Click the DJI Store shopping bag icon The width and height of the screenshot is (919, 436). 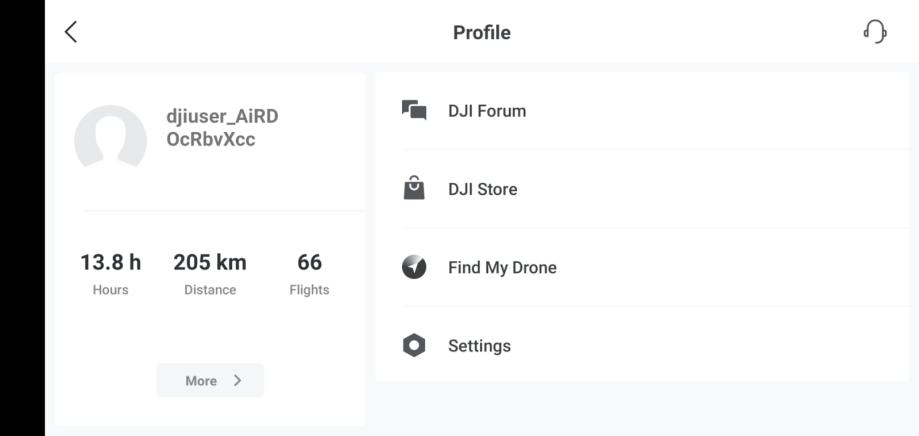pyautogui.click(x=414, y=188)
